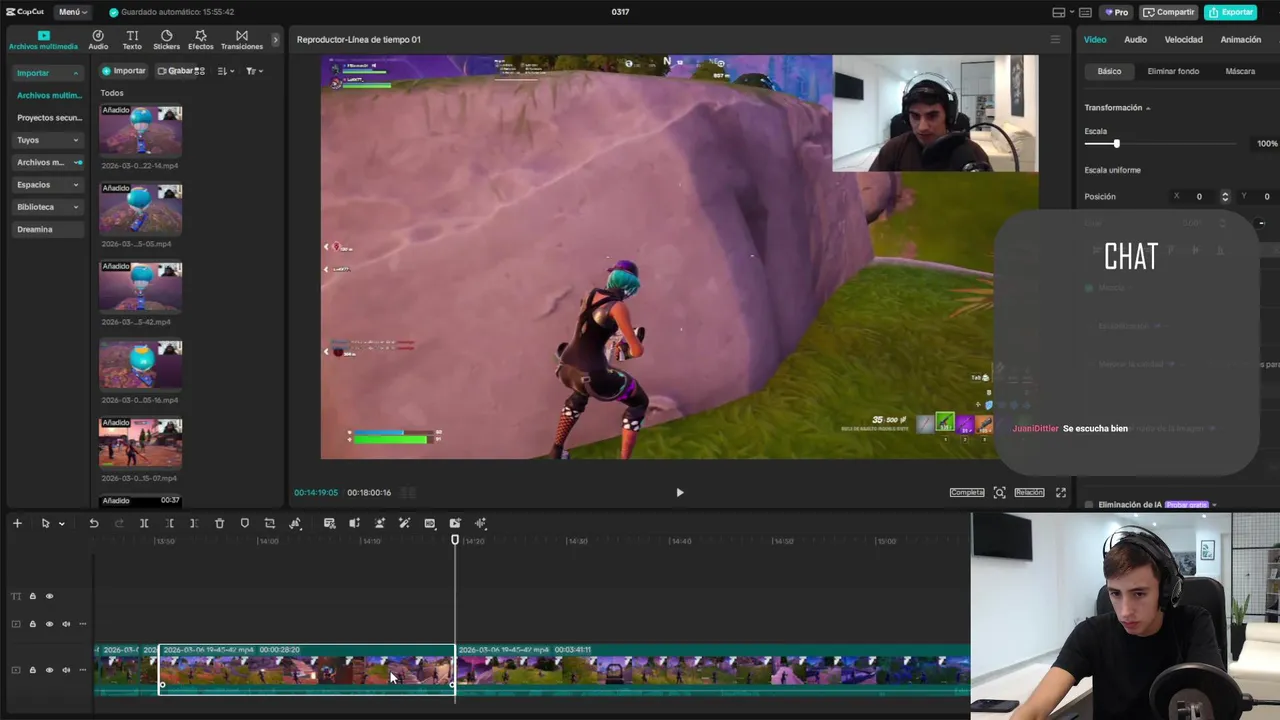Open the filter dropdown in media panel

pos(254,71)
